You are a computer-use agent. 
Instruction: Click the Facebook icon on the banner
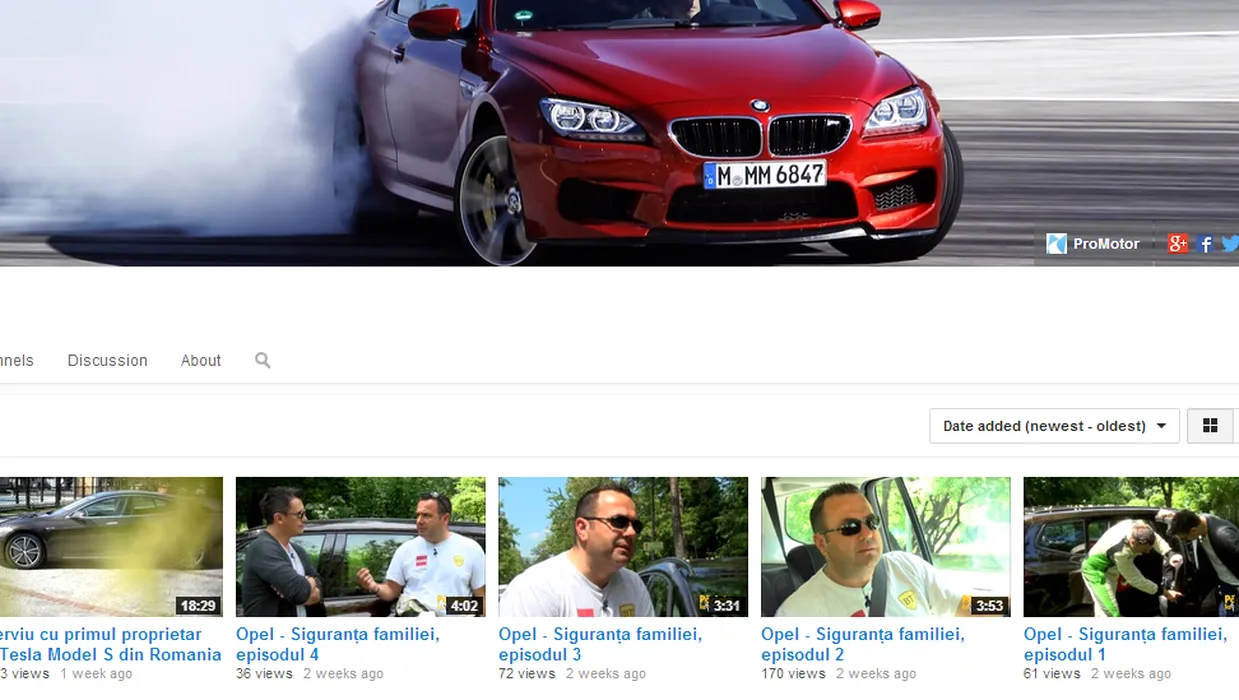(1206, 243)
